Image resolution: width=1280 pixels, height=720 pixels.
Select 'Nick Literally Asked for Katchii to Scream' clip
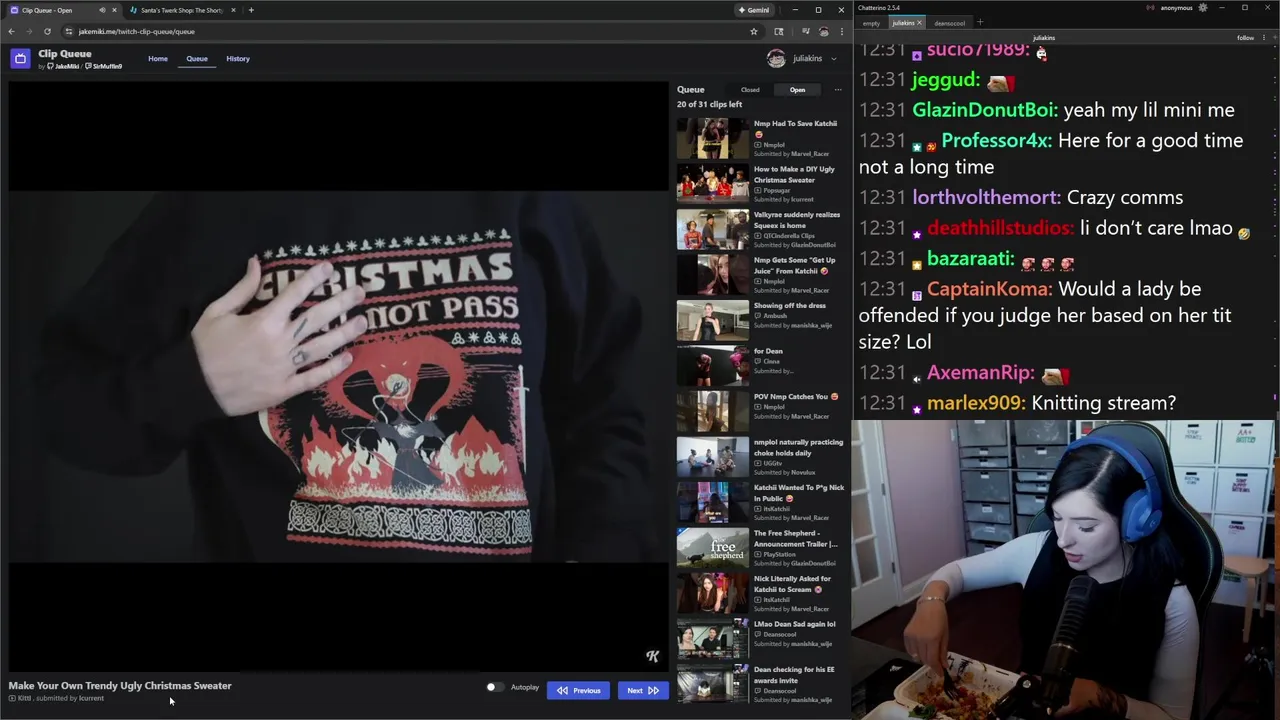click(x=762, y=594)
